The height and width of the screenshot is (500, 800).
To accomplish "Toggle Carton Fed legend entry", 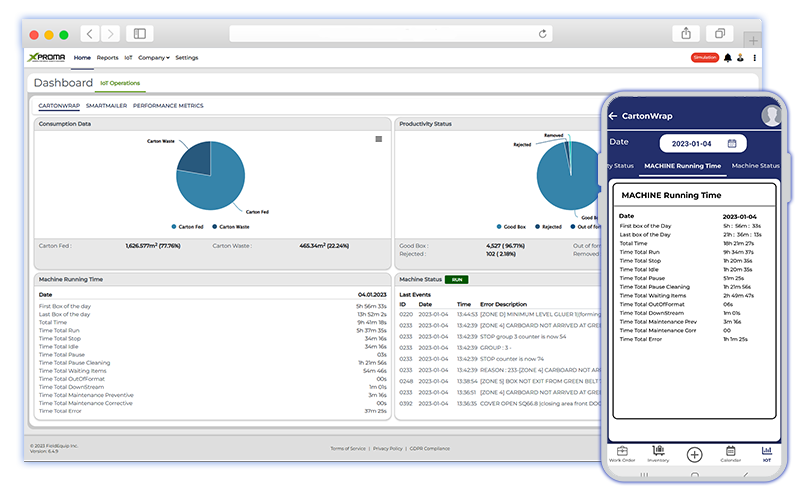I will click(187, 227).
